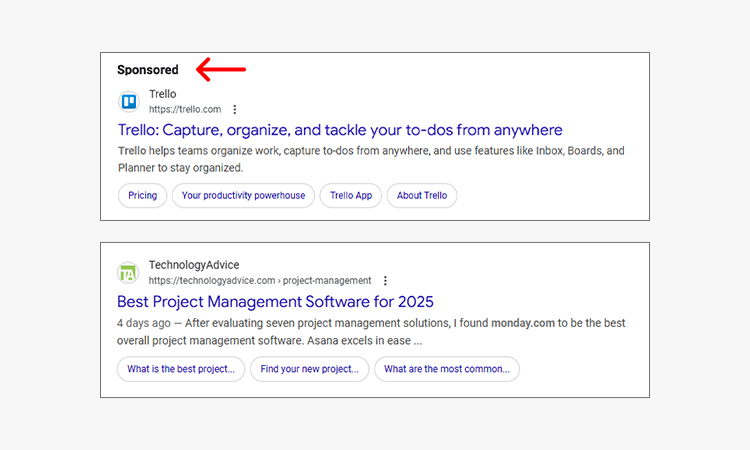750x450 pixels.
Task: Click the About Trello chip
Action: point(422,195)
